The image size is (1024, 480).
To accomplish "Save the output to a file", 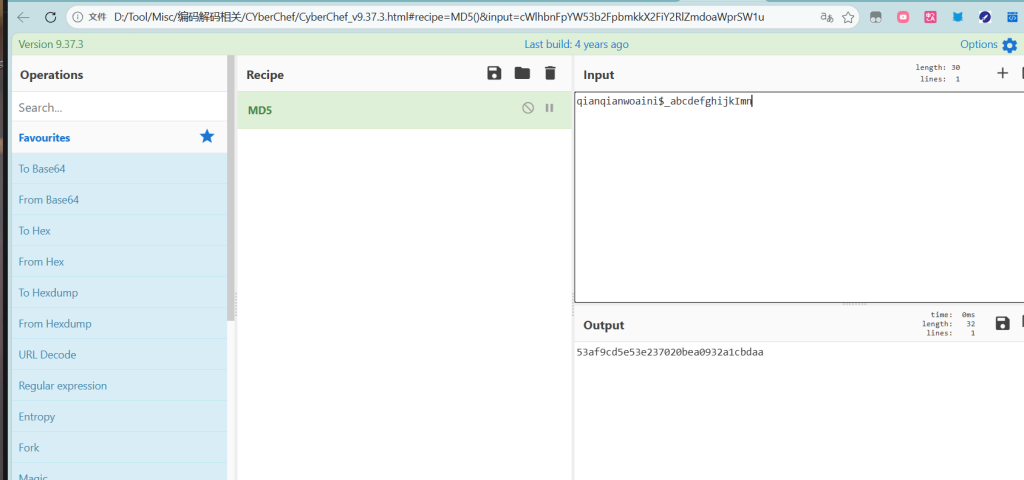I will point(1002,324).
